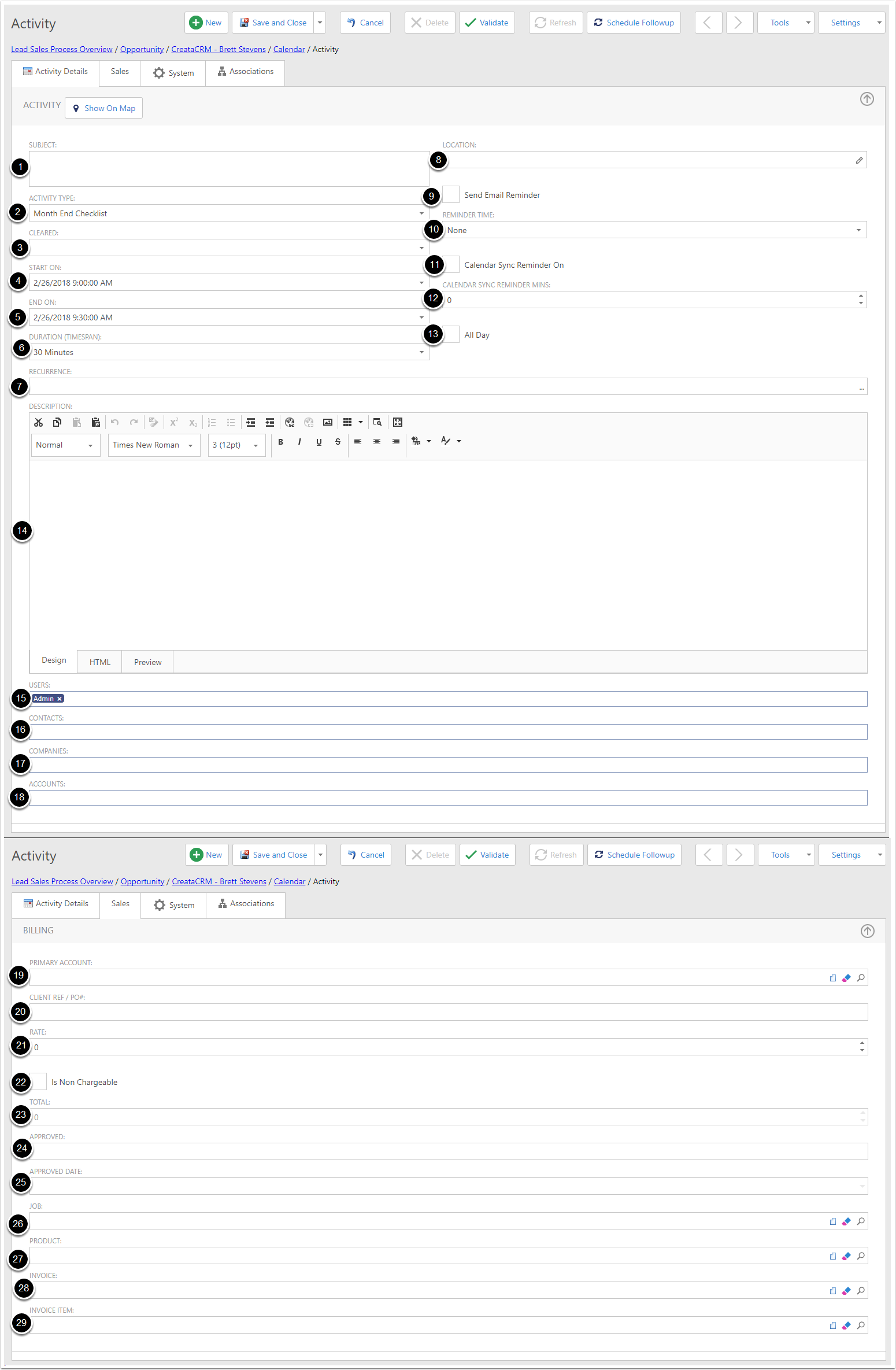896x1370 pixels.
Task: Apply strikethrough formatting in editor
Action: 338,442
